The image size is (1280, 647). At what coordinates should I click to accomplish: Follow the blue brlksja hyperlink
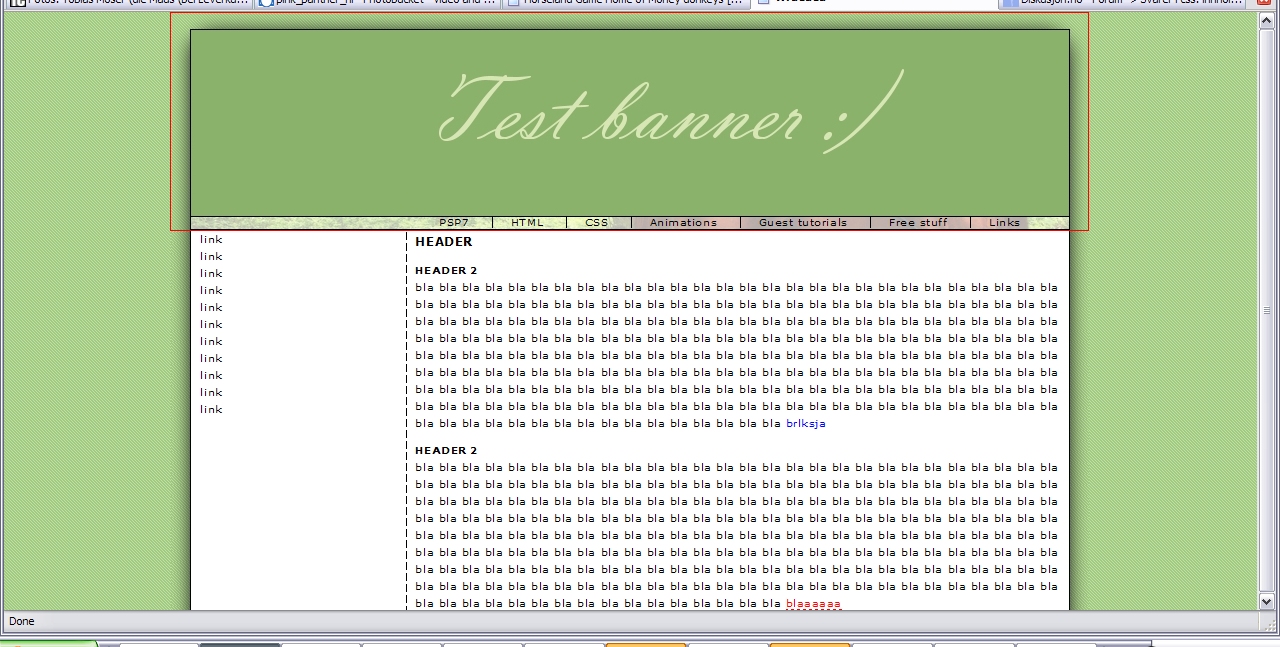(805, 424)
